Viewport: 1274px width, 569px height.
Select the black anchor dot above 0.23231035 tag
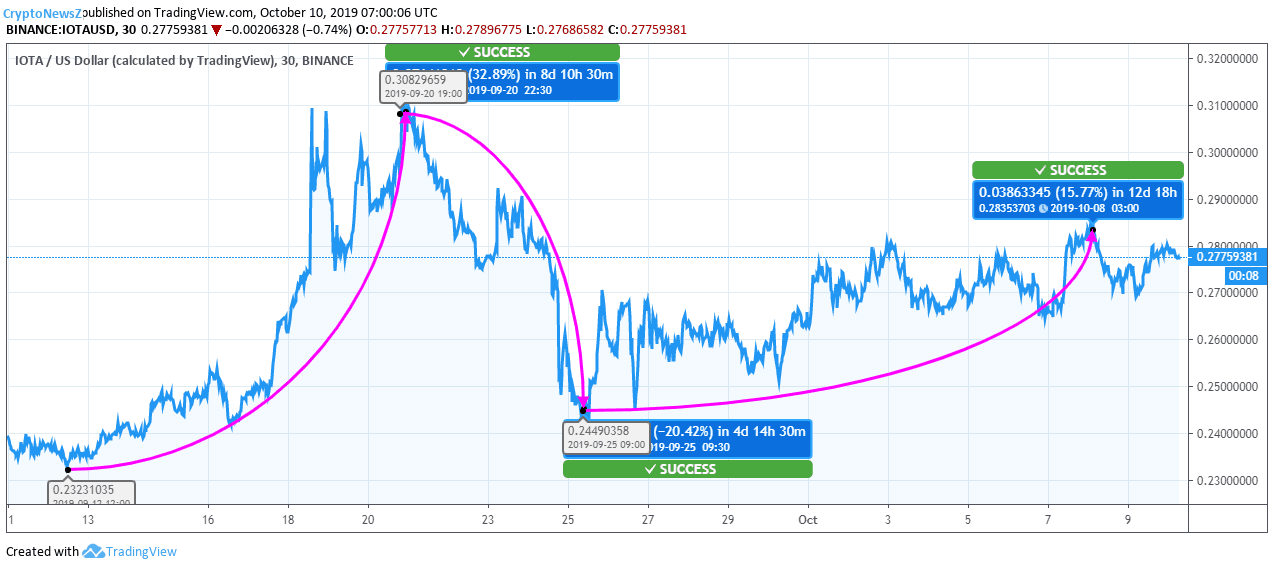68,469
